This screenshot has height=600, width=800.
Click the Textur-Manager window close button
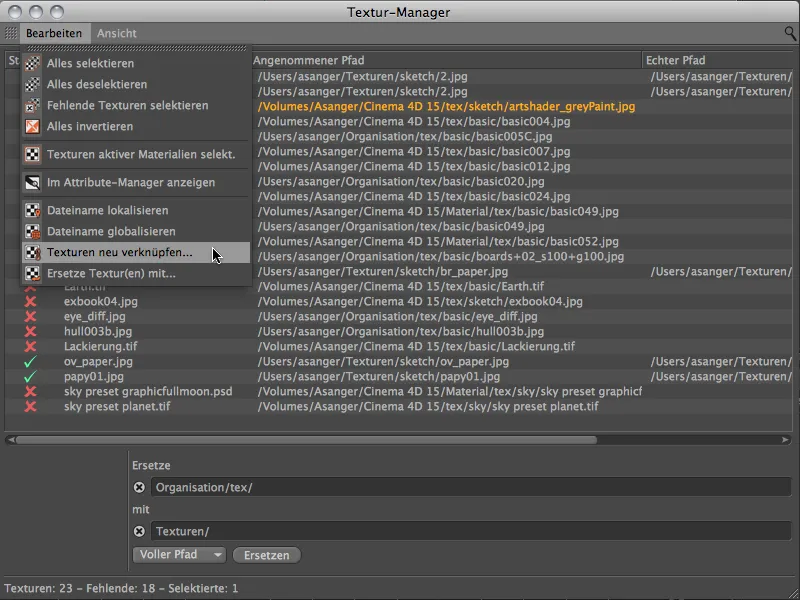tap(16, 12)
